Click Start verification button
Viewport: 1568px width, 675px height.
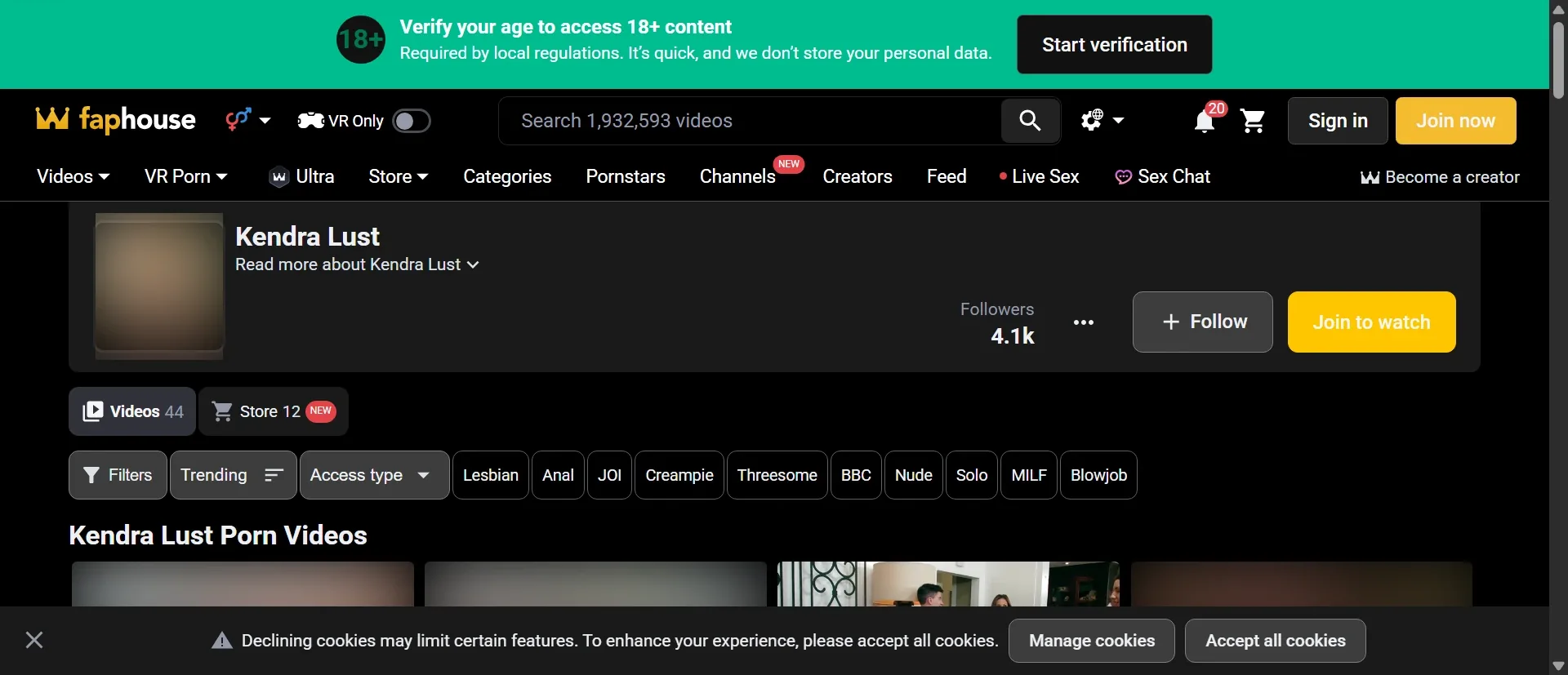point(1114,45)
